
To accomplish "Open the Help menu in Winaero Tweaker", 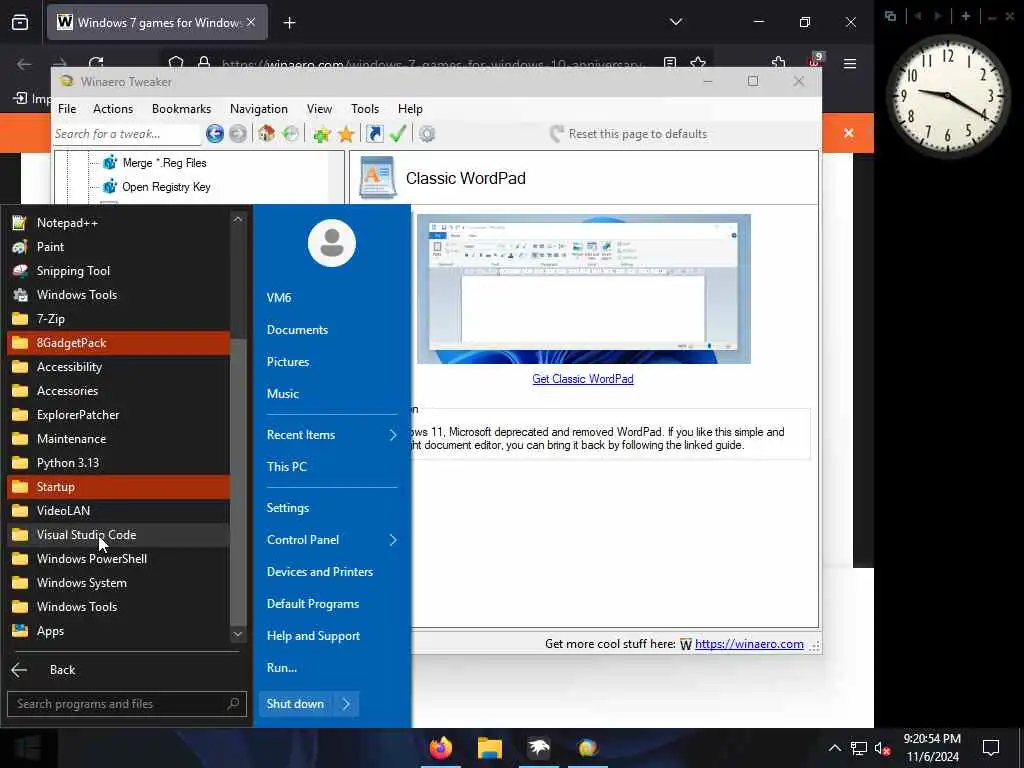I will coord(410,109).
